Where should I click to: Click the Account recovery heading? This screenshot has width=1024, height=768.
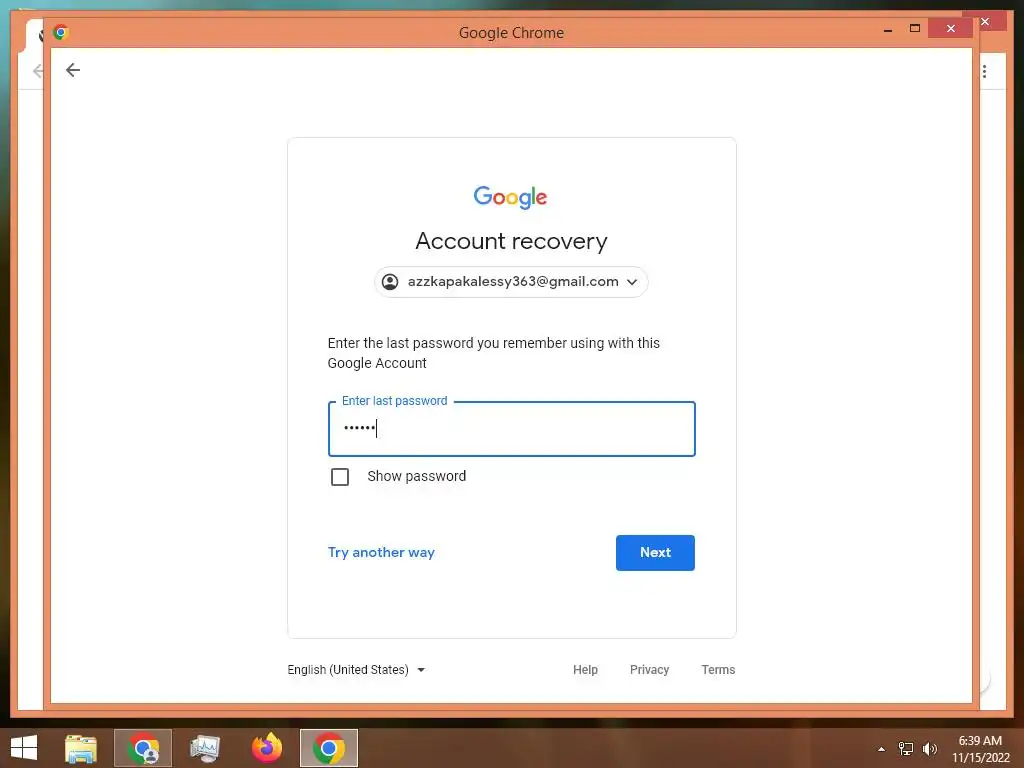[511, 241]
